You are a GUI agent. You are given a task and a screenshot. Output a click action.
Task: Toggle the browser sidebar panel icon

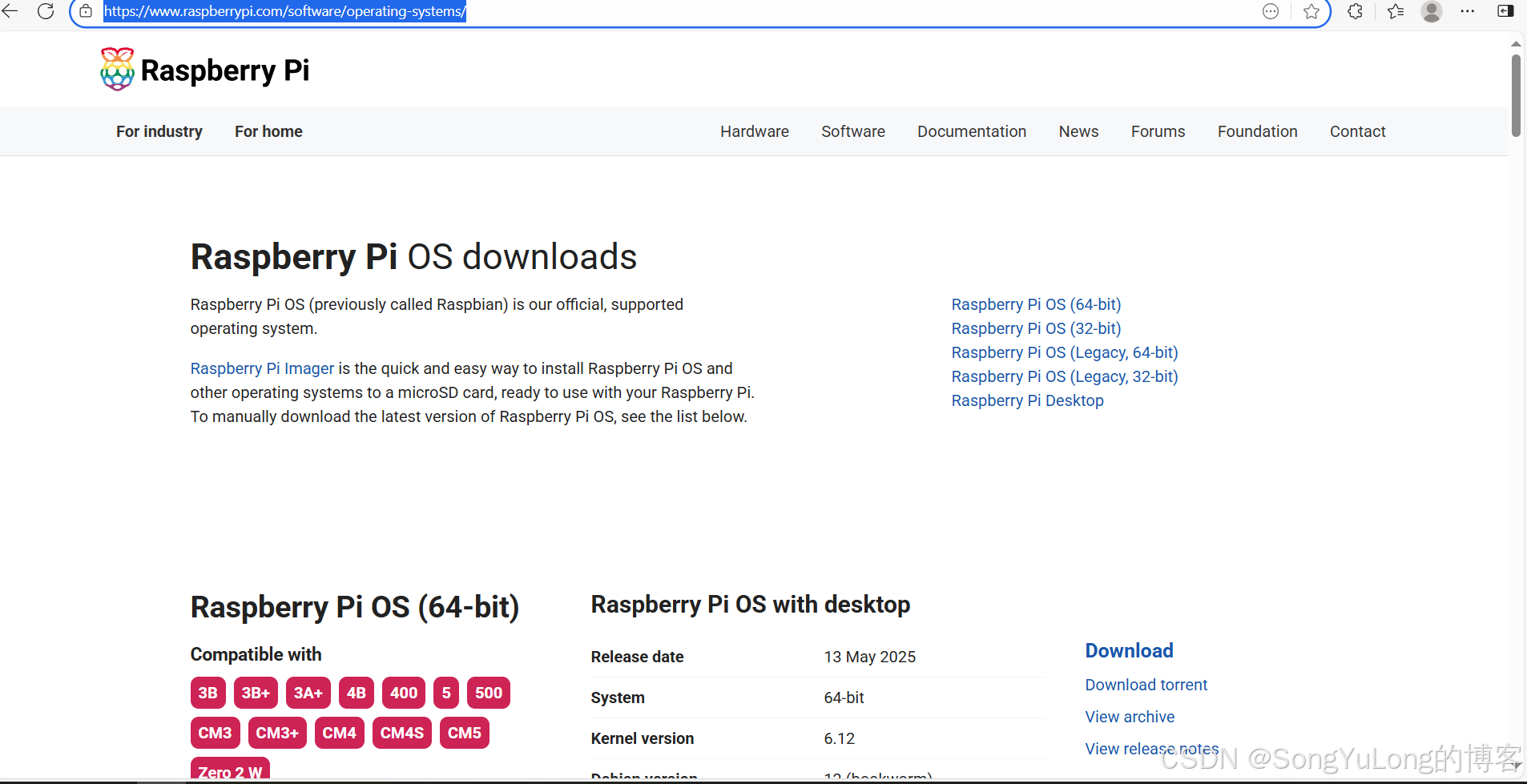(1505, 11)
